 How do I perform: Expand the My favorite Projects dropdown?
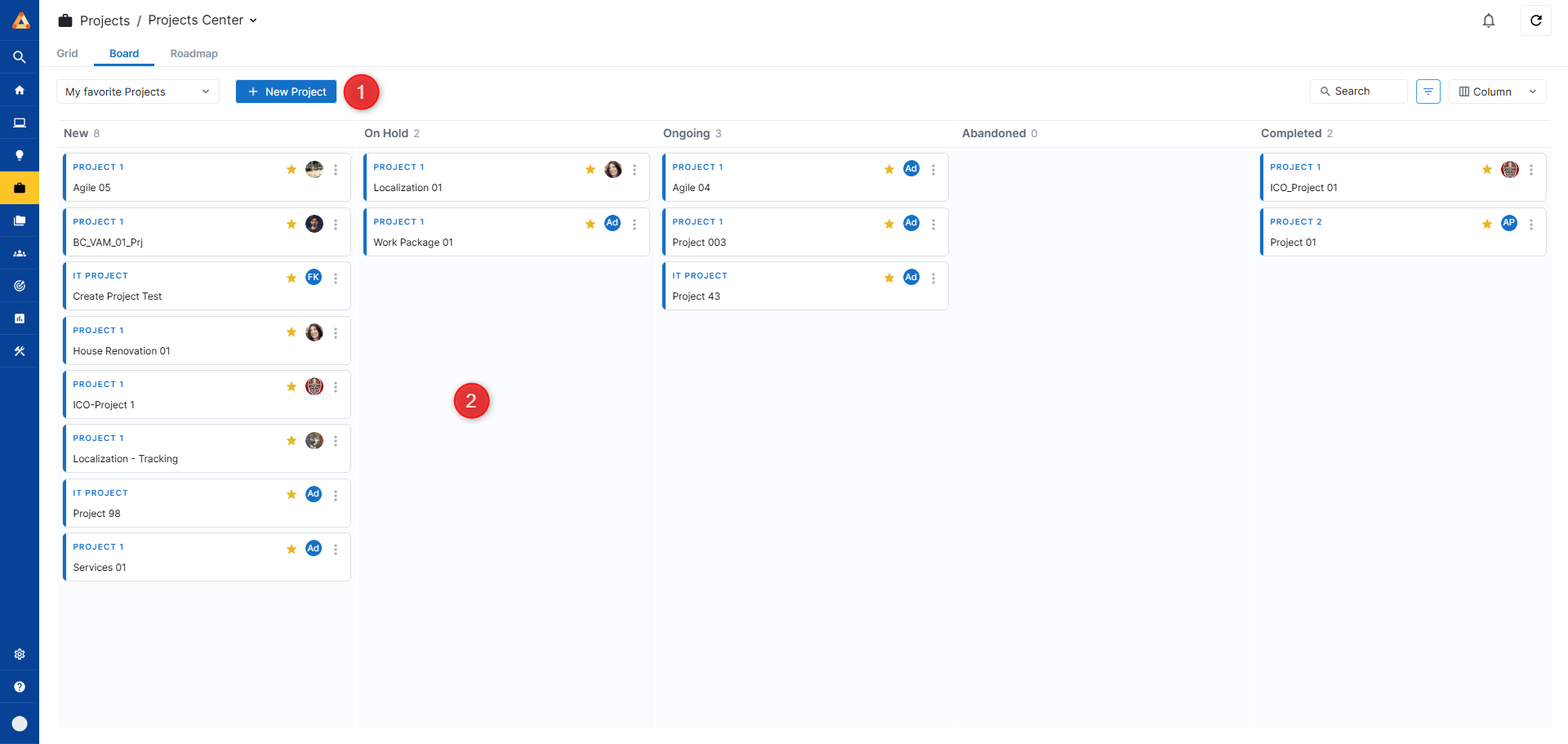coord(137,91)
